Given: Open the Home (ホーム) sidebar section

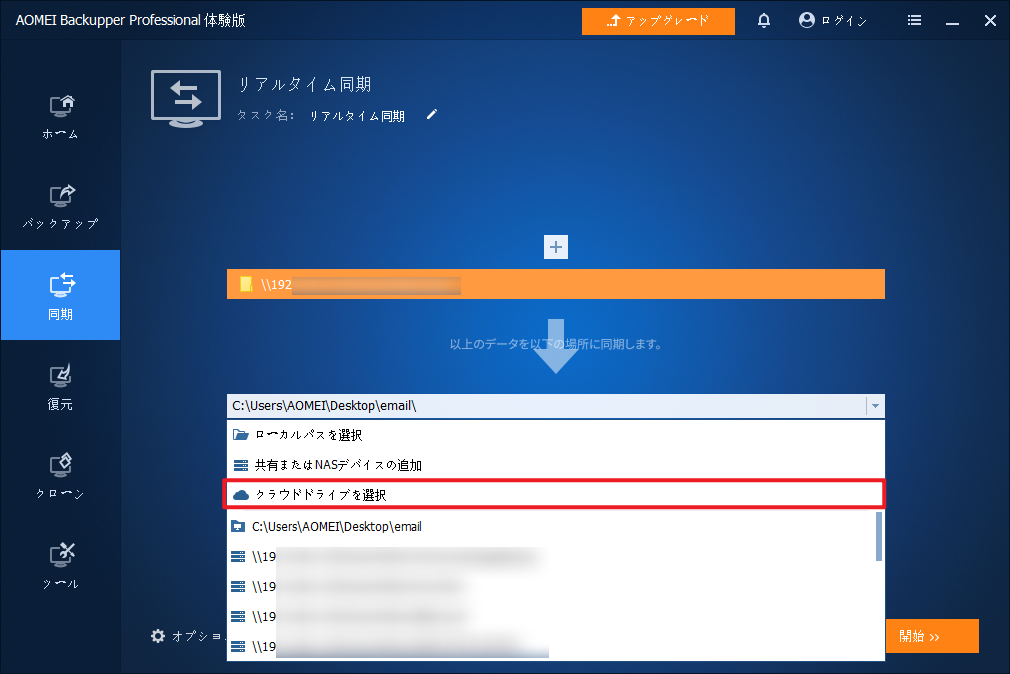Looking at the screenshot, I should tap(60, 116).
